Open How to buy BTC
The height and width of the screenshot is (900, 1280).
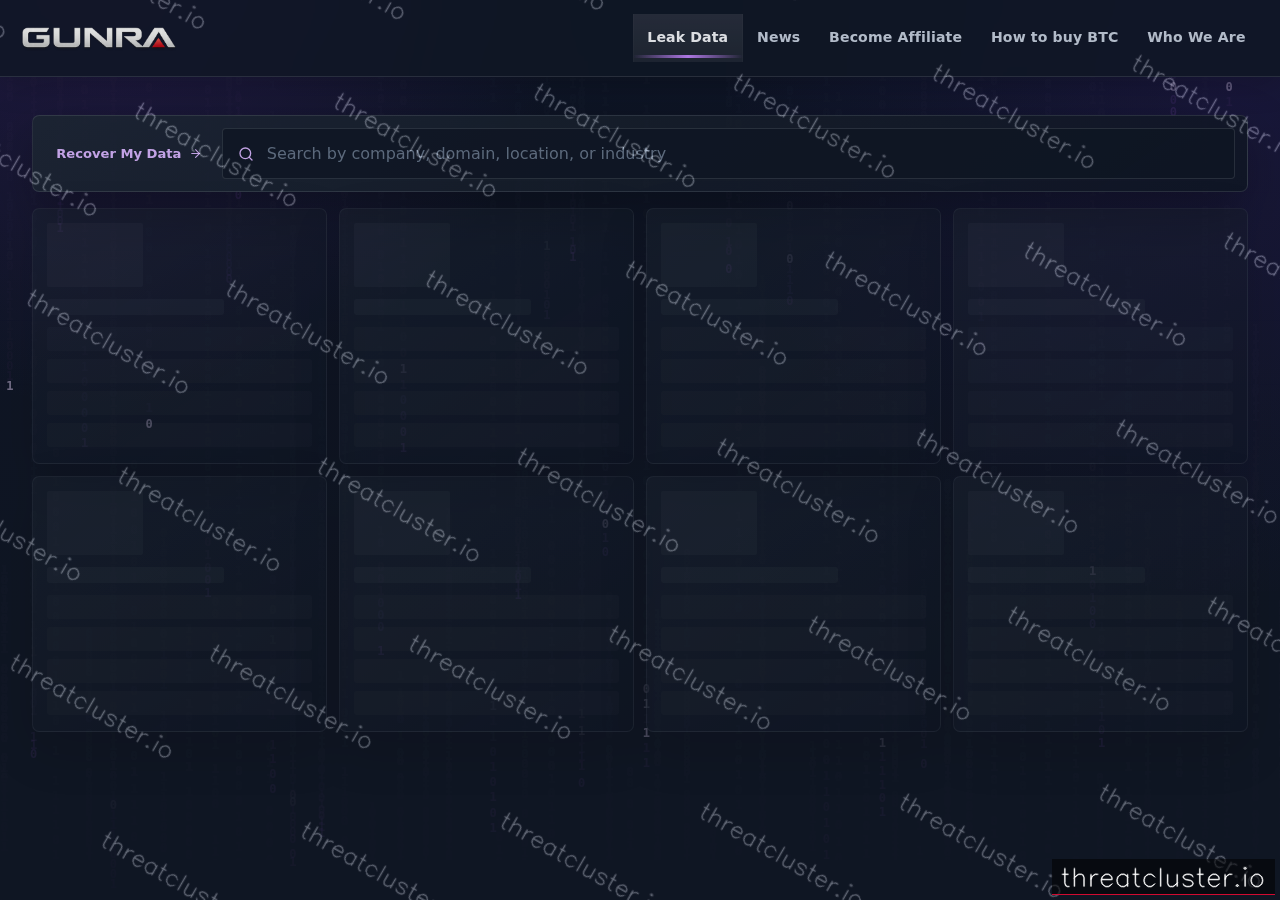click(1054, 37)
